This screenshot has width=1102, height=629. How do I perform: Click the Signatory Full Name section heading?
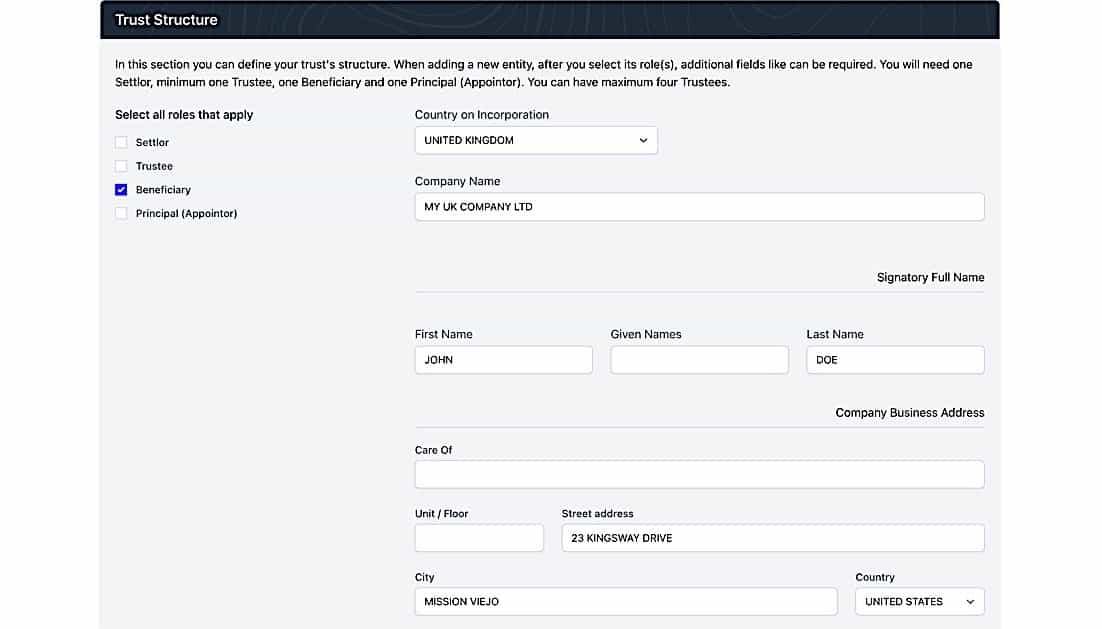tap(930, 277)
